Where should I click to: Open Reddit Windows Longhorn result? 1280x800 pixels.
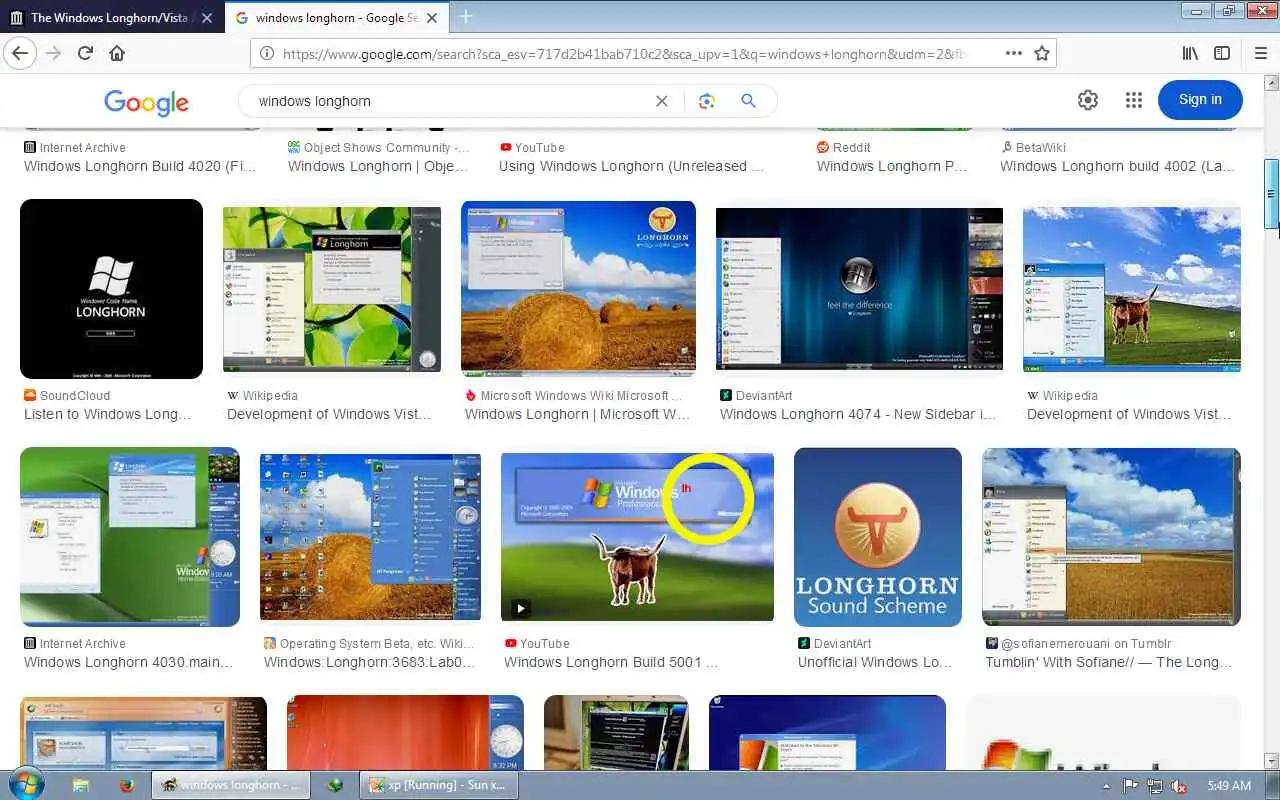click(892, 166)
